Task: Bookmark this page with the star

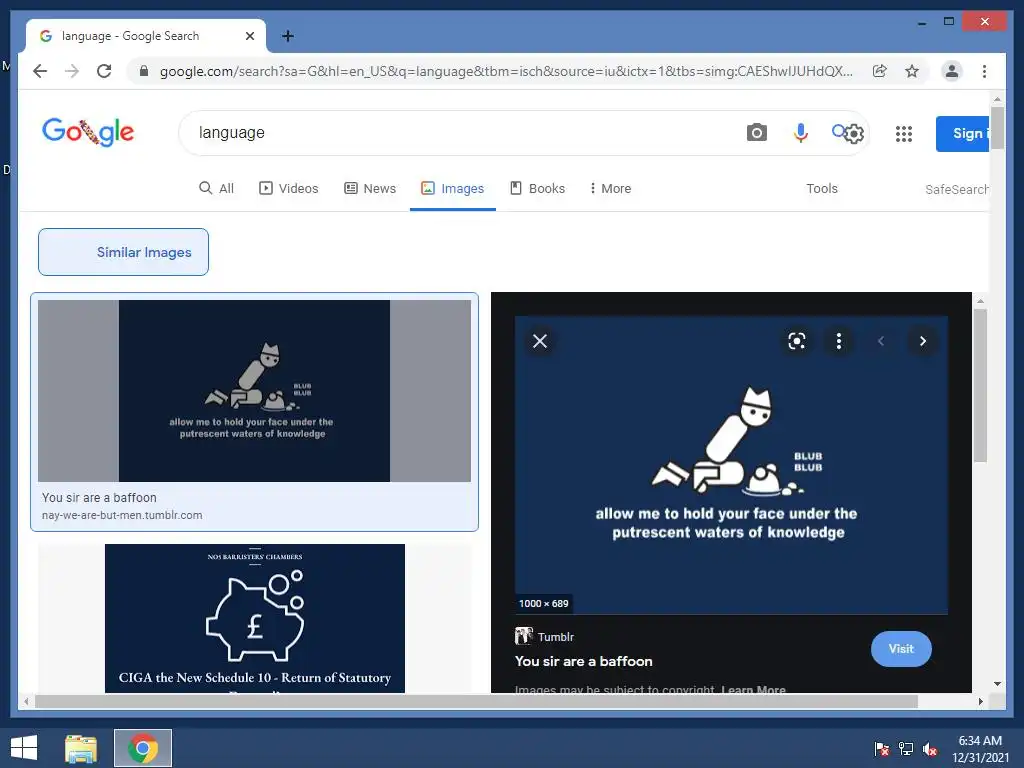Action: (x=912, y=71)
